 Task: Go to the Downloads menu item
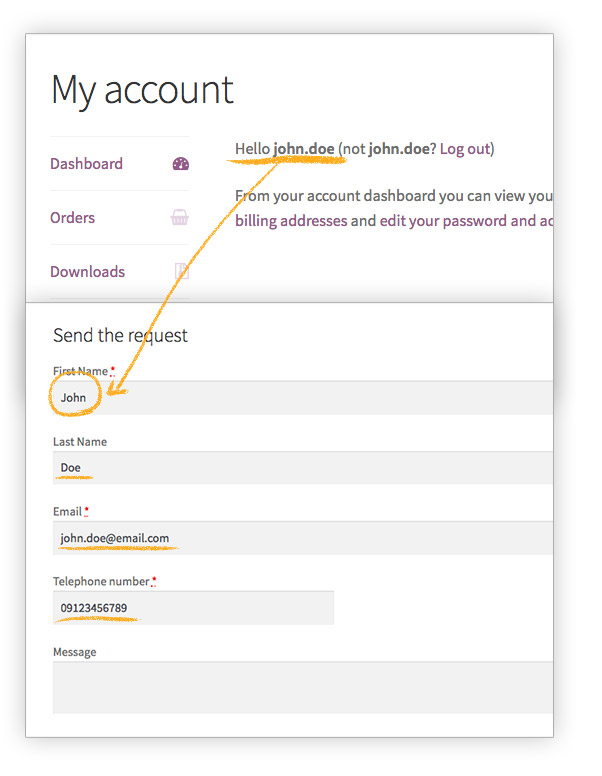pos(88,271)
